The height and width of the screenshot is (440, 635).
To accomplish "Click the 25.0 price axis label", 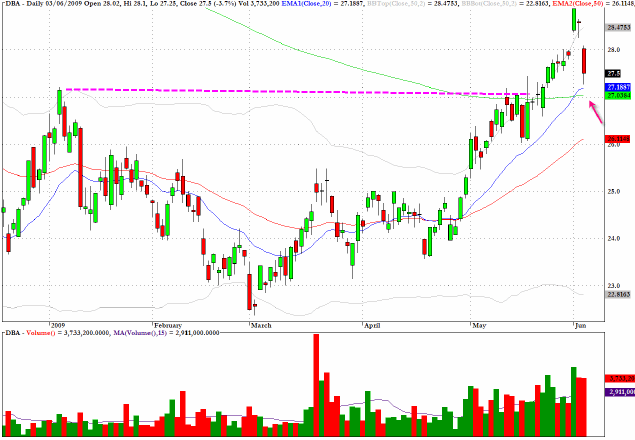I will tap(614, 191).
